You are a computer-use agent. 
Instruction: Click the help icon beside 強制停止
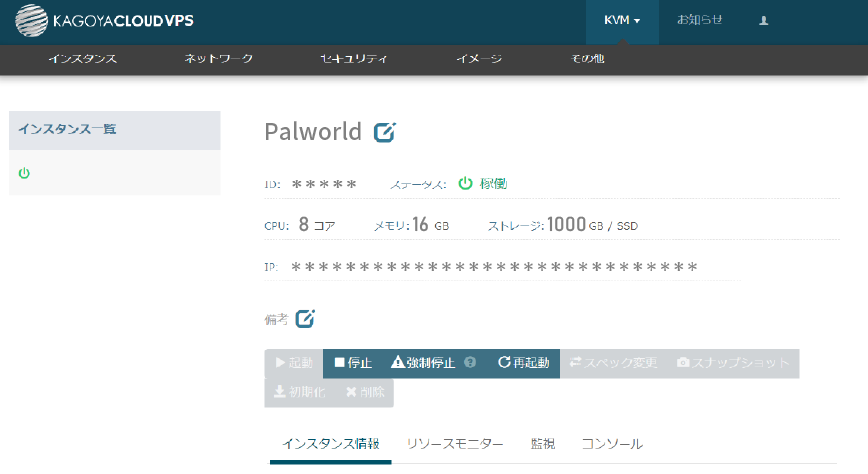470,363
